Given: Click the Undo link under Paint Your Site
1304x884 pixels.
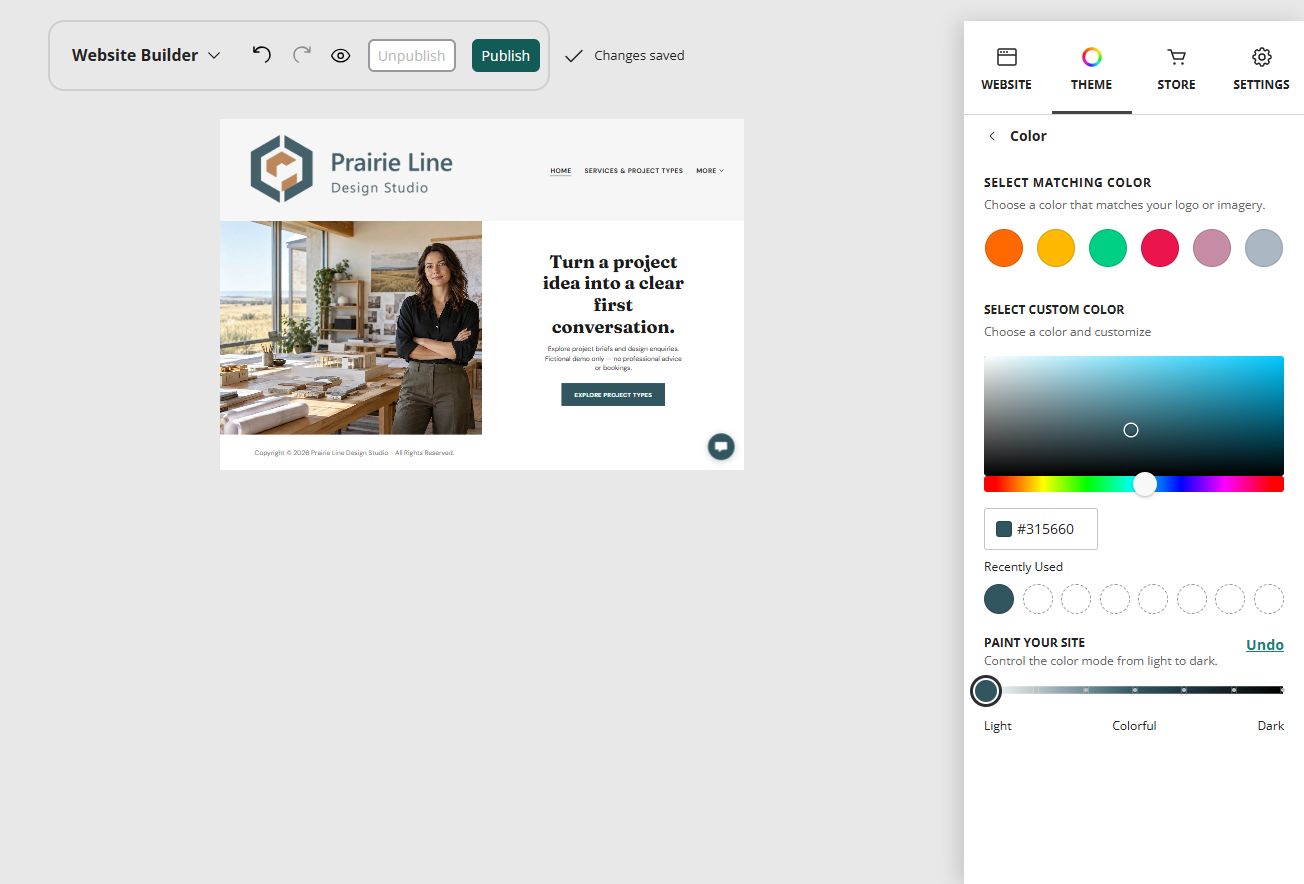Looking at the screenshot, I should click(x=1265, y=645).
